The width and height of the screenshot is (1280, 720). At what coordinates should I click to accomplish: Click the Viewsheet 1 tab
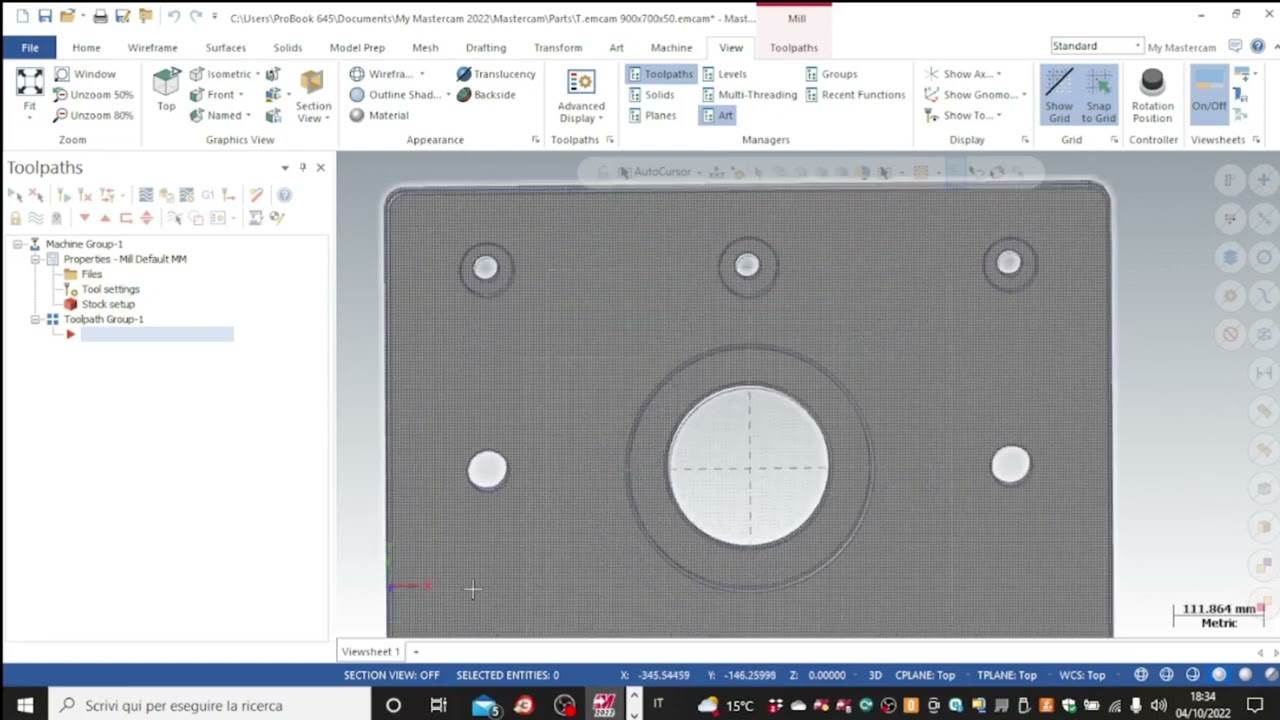(x=371, y=652)
